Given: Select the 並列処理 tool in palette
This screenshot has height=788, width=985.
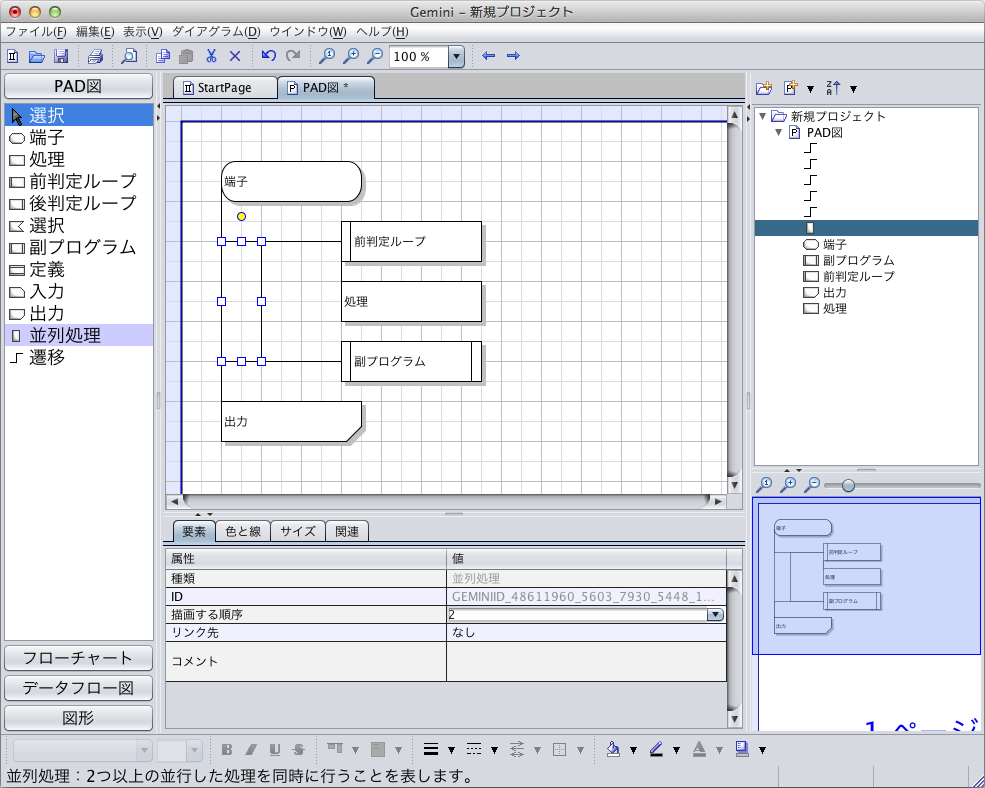Looking at the screenshot, I should [79, 336].
